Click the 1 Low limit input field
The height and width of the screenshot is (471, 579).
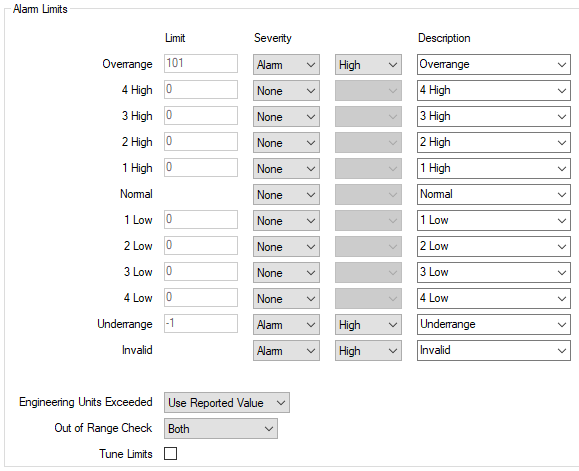[201, 220]
